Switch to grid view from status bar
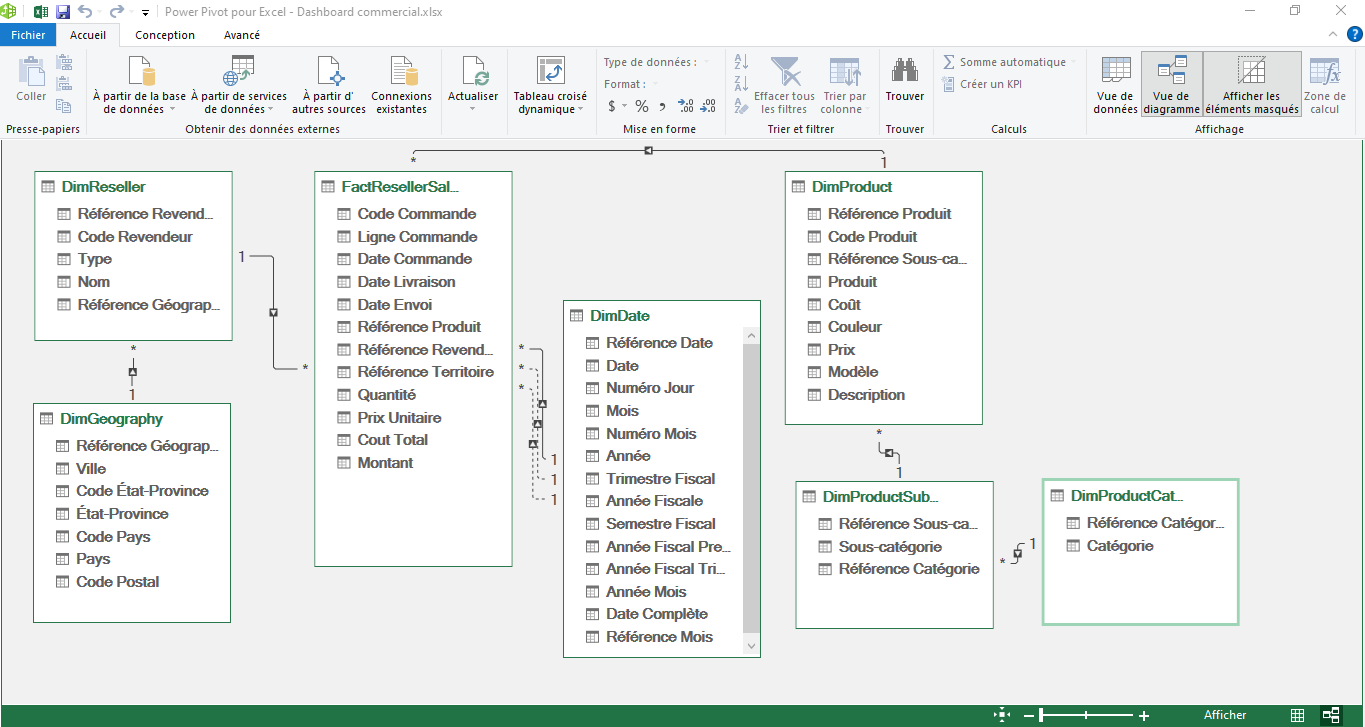 [1297, 715]
